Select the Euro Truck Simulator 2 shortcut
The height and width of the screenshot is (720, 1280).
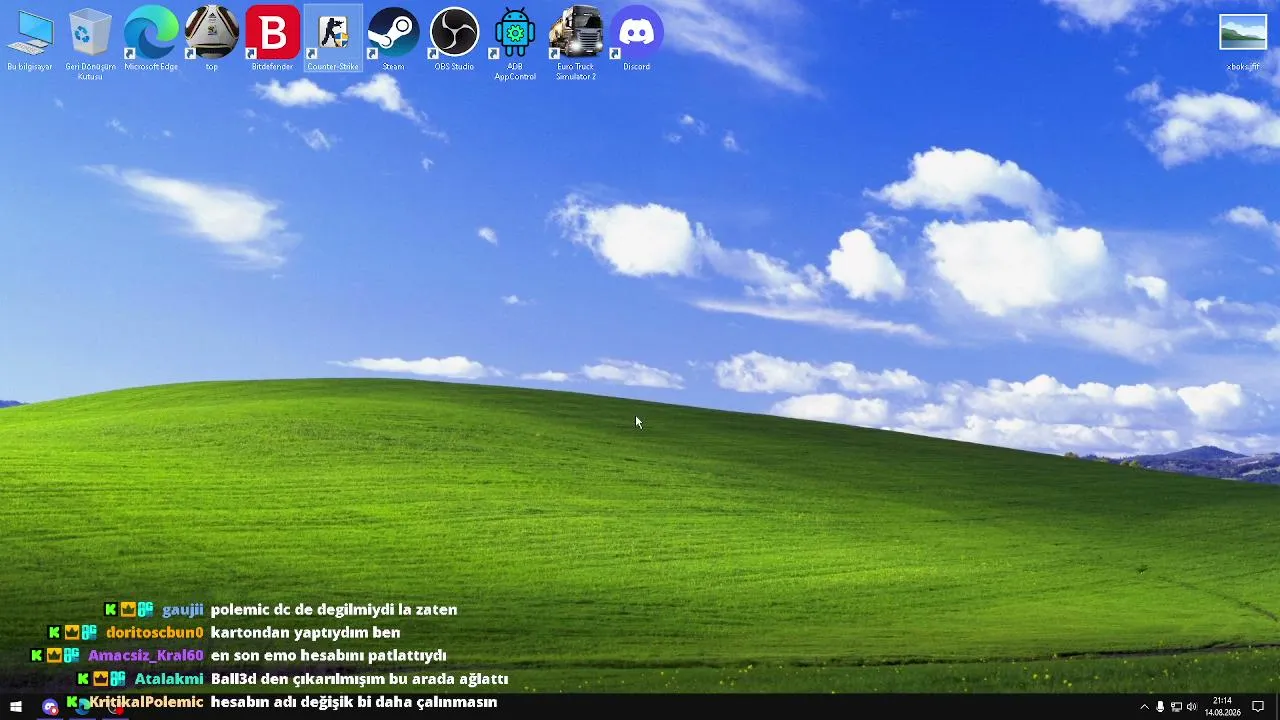coord(576,44)
